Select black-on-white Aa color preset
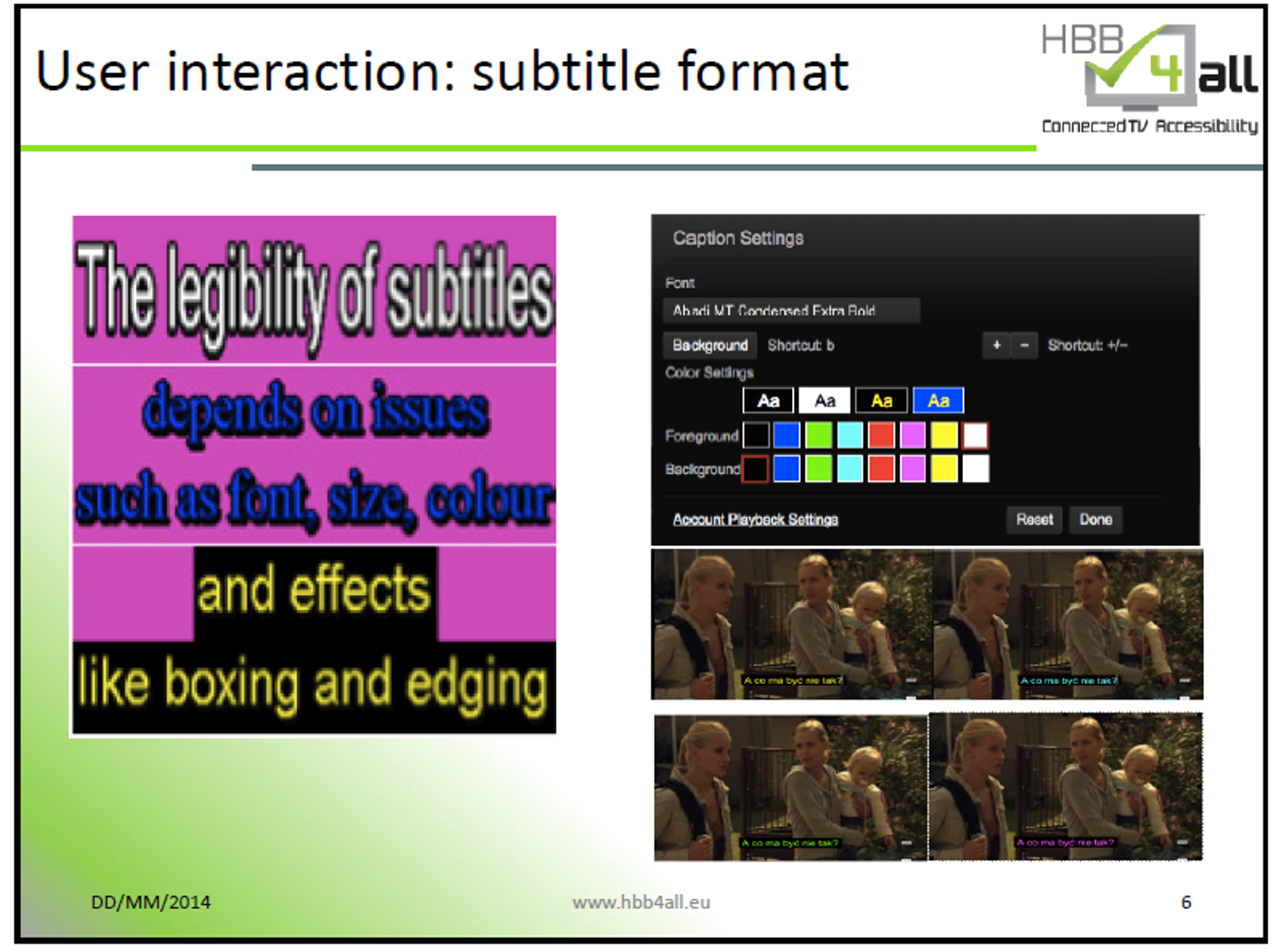The width and height of the screenshot is (1283, 952). [825, 400]
